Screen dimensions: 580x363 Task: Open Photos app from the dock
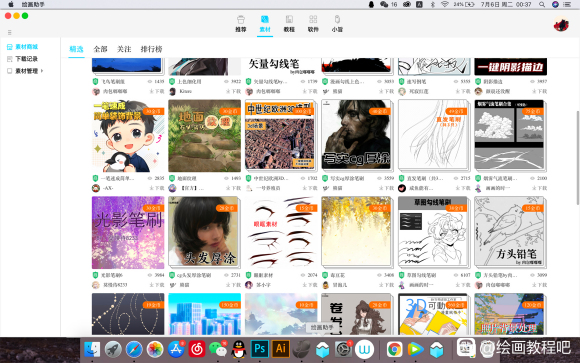click(155, 349)
